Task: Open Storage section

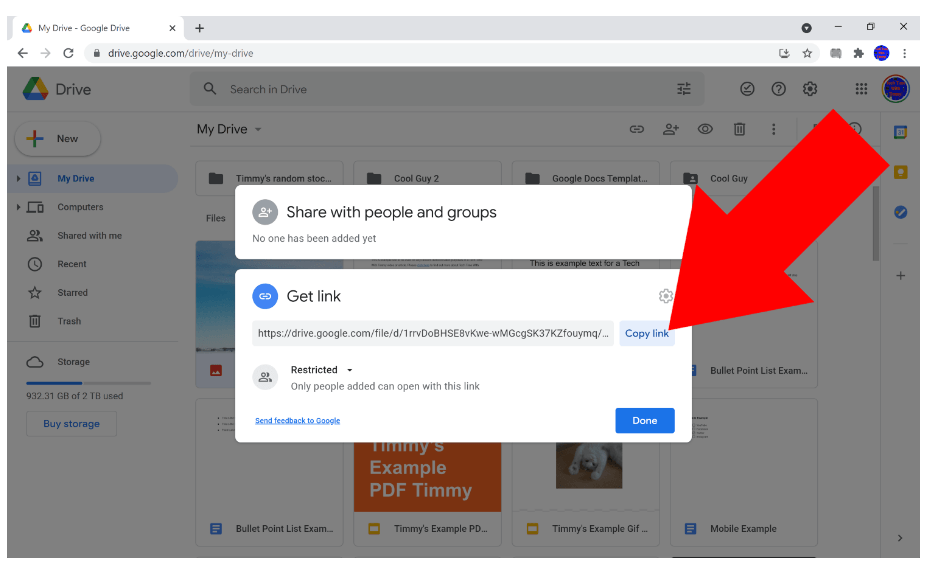Action: point(73,362)
